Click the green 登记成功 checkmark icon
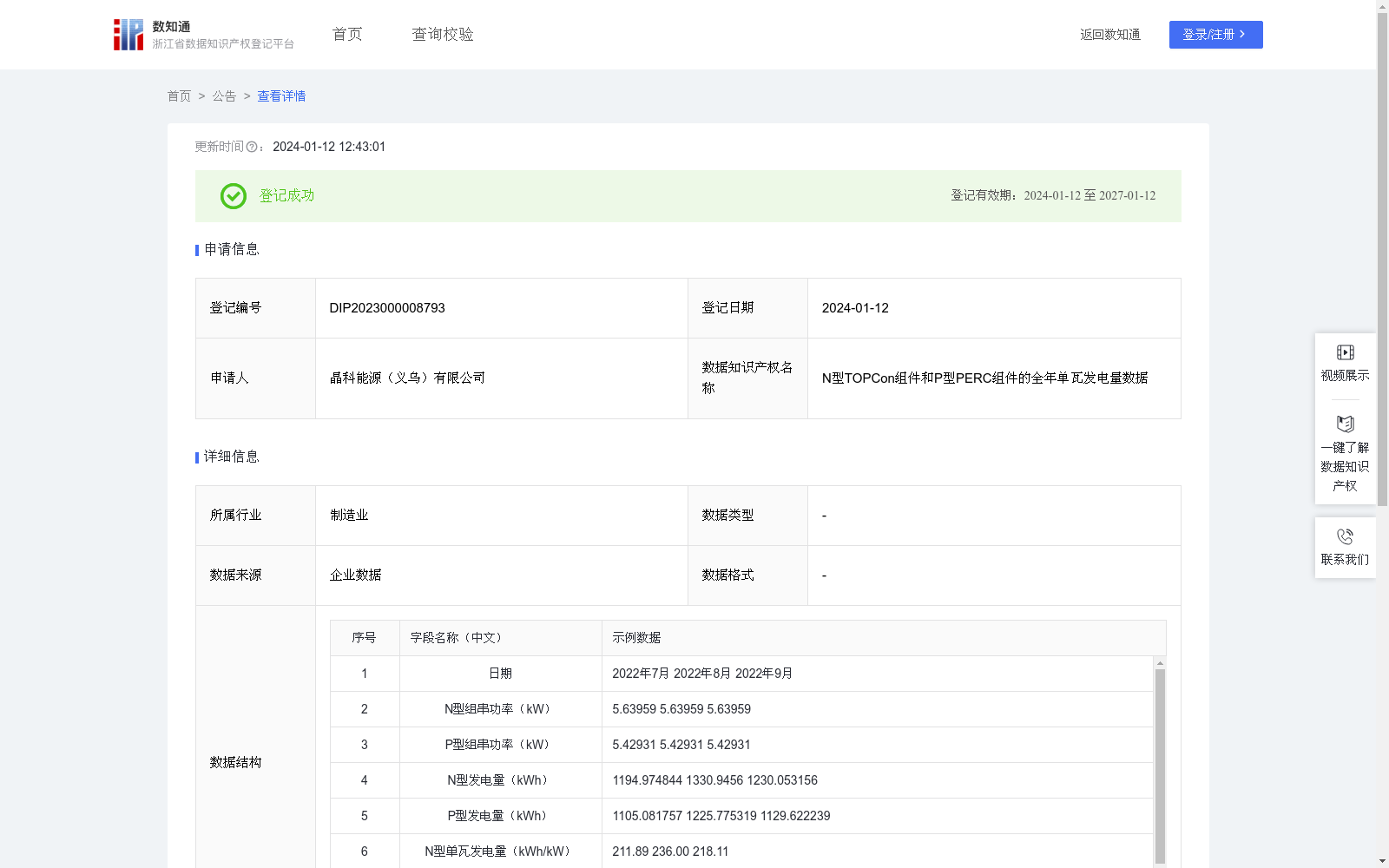 pos(233,196)
